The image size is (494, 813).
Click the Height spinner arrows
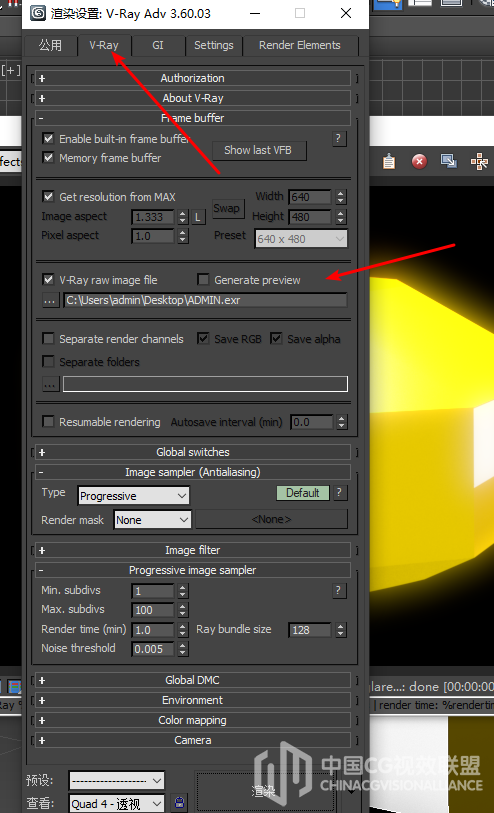pos(341,217)
